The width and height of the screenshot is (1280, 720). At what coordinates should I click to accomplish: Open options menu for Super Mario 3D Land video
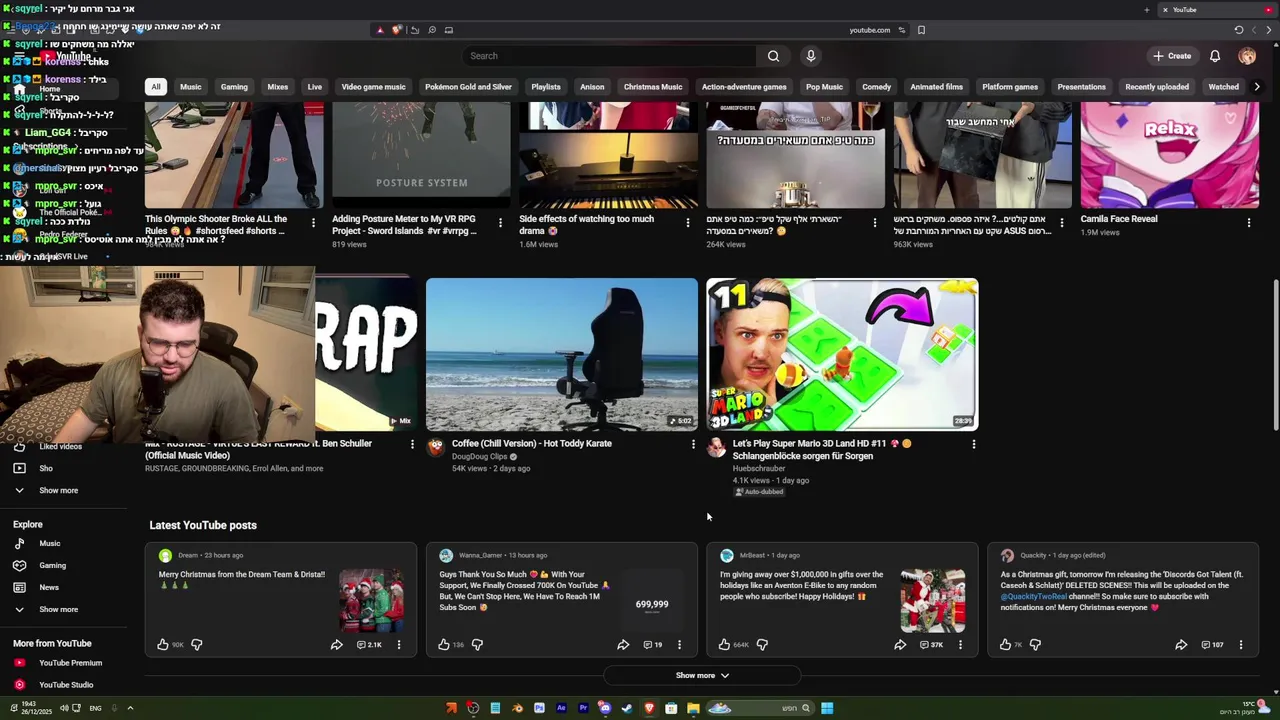(x=974, y=444)
